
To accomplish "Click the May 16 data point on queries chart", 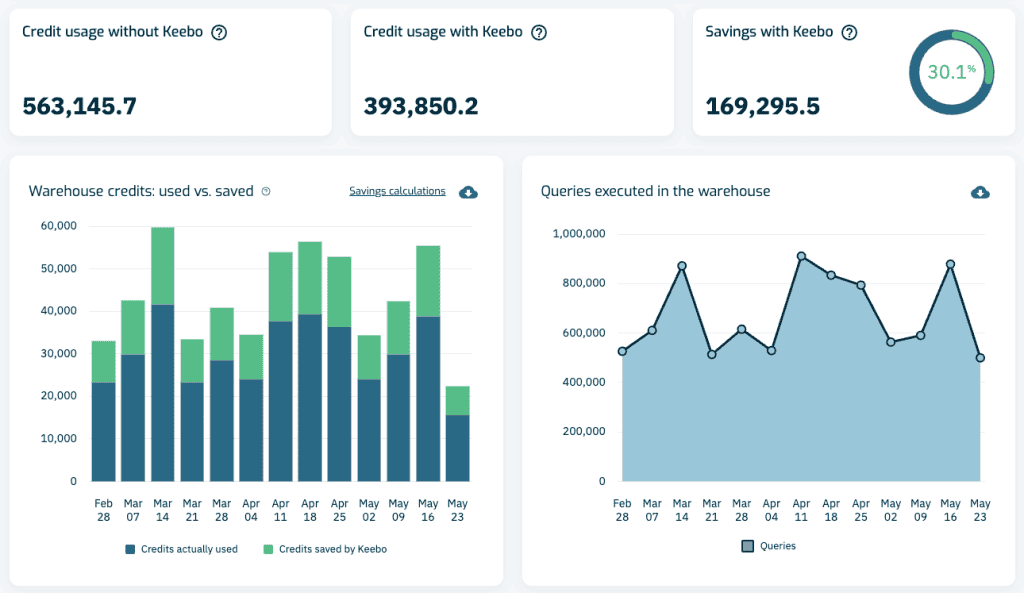I will (x=950, y=264).
